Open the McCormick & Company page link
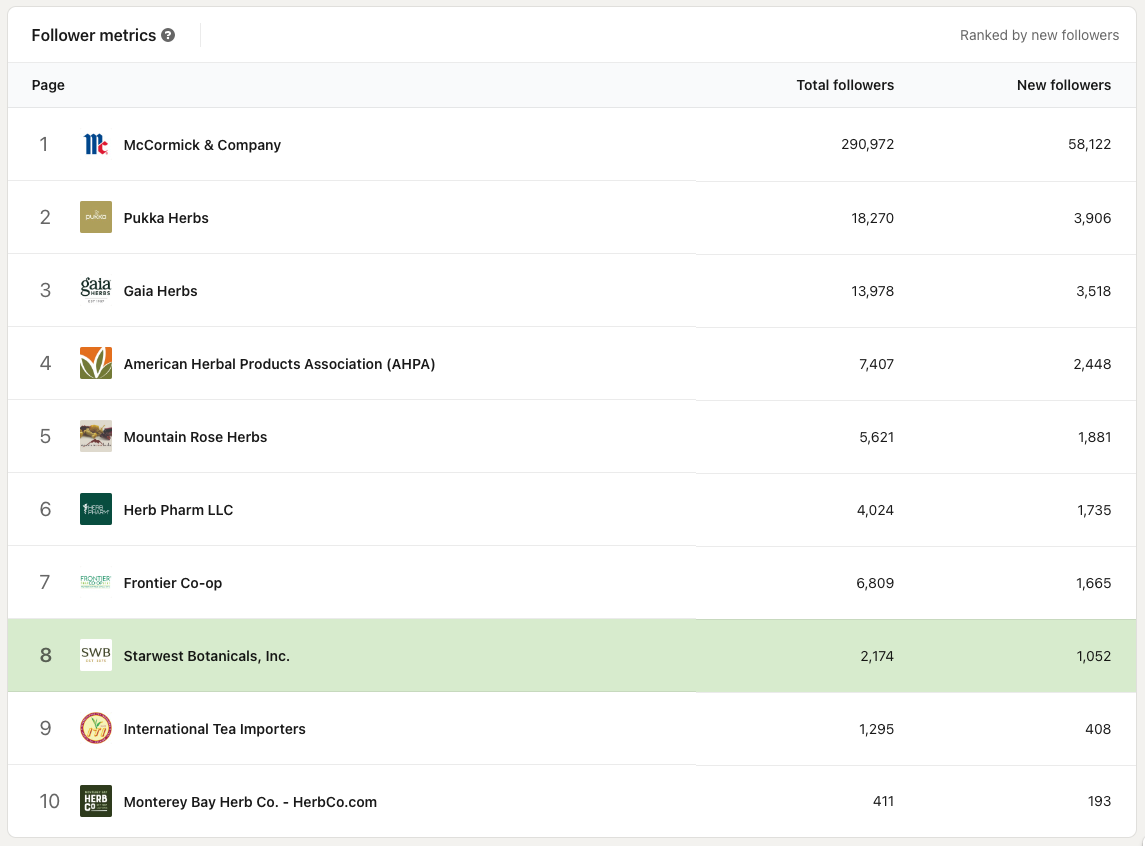The image size is (1145, 846). pyautogui.click(x=202, y=145)
